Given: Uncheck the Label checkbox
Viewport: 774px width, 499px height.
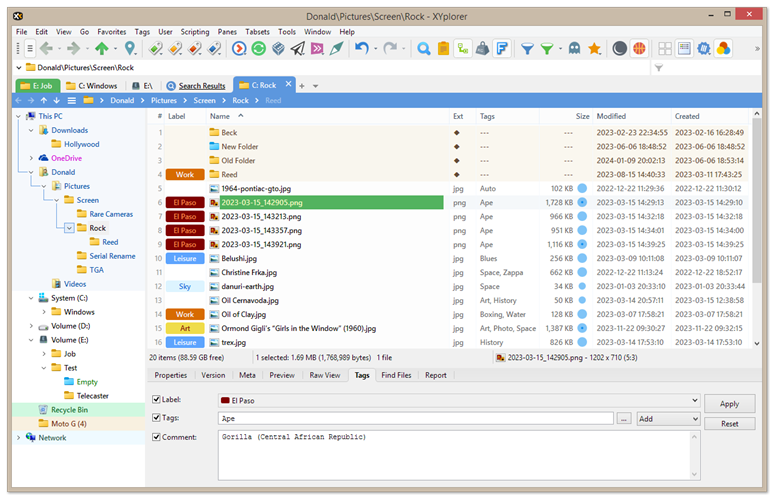Looking at the screenshot, I should click(155, 400).
